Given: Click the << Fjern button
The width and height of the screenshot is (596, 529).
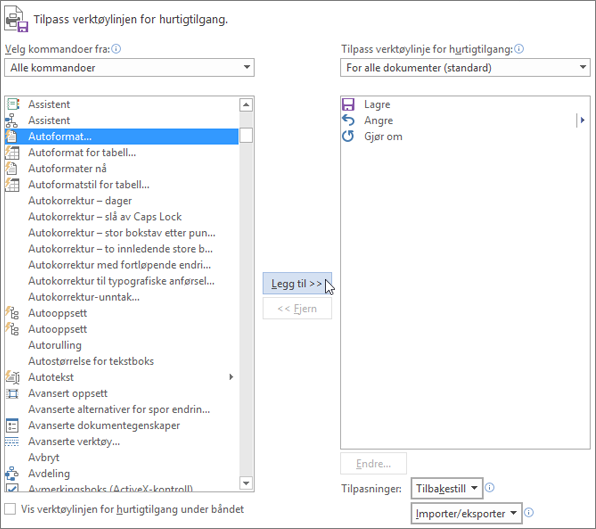Looking at the screenshot, I should coord(297,309).
